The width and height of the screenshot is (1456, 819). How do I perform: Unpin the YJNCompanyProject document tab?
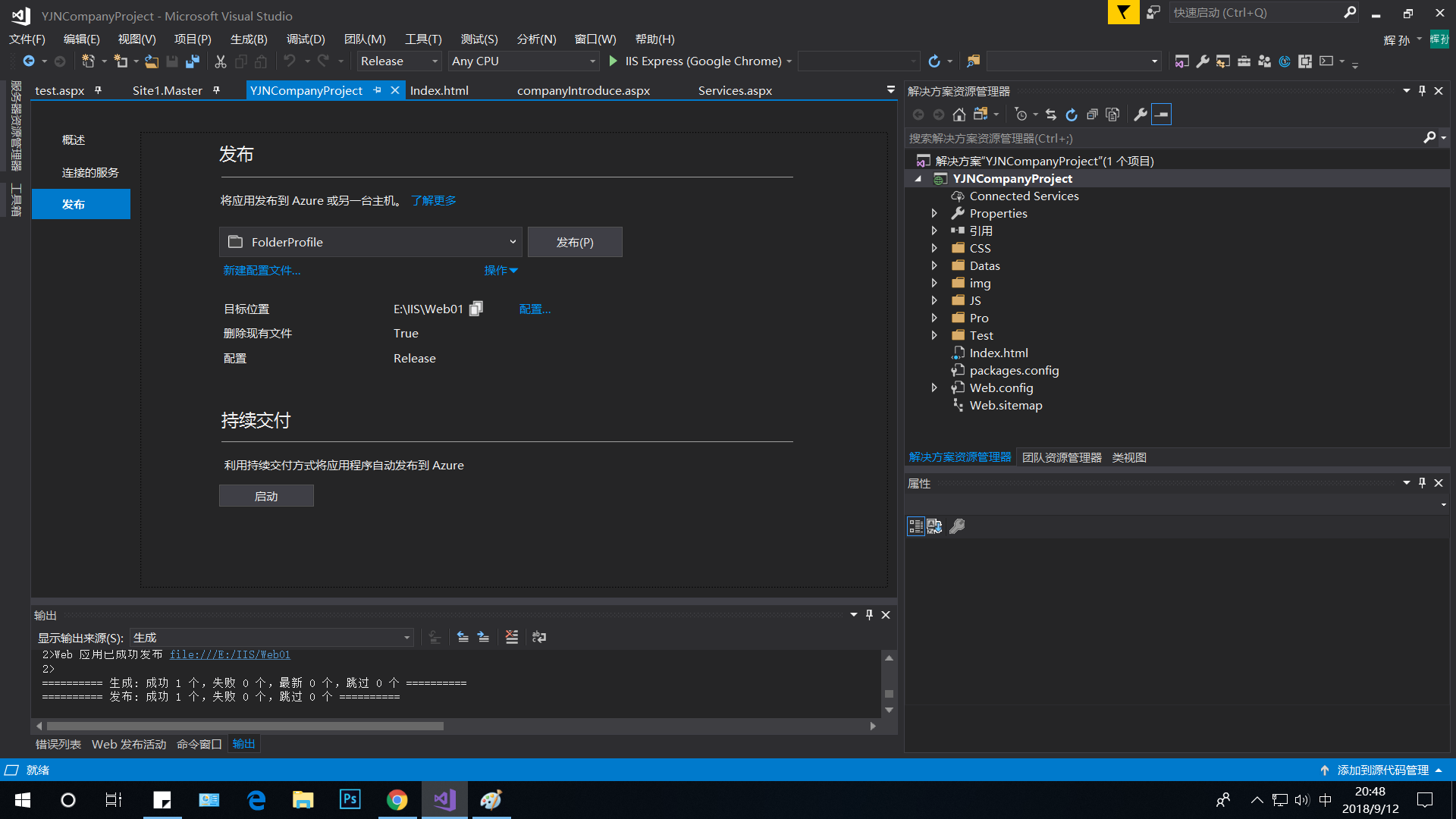tap(377, 90)
